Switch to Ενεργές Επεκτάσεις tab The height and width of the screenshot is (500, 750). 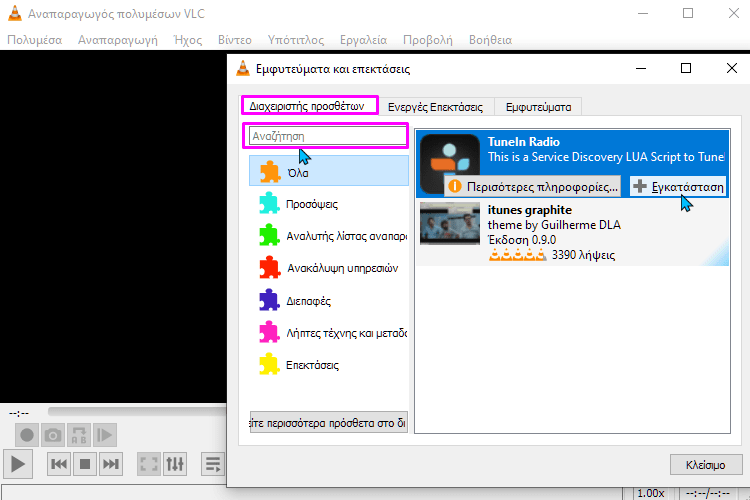pyautogui.click(x=435, y=107)
